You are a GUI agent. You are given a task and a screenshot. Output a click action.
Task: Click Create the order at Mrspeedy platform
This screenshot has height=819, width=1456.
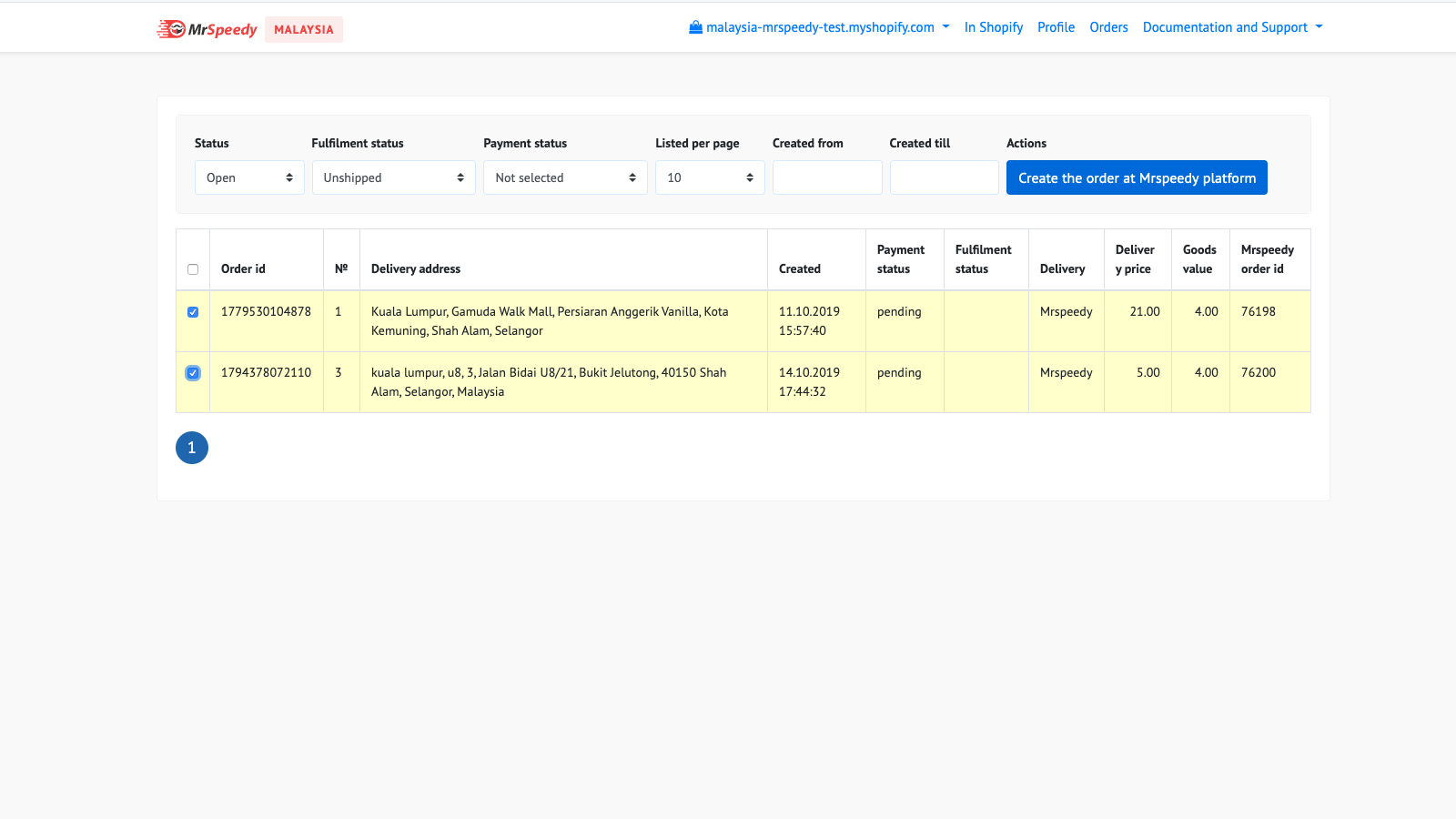click(x=1137, y=177)
